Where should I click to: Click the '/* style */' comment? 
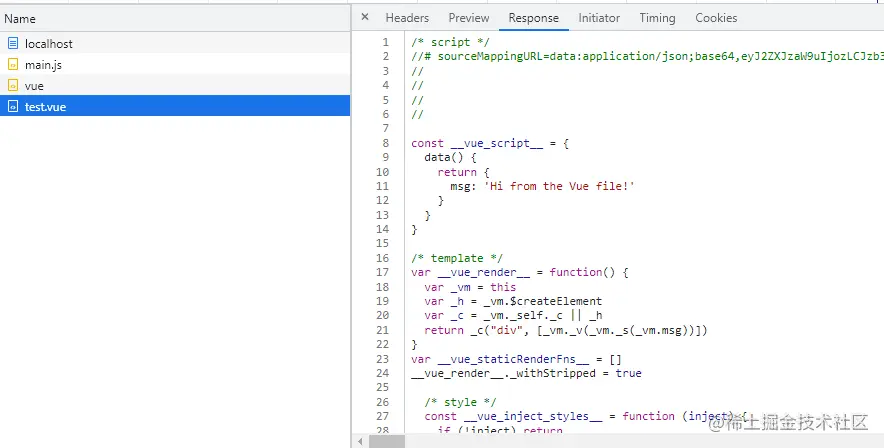tap(460, 402)
